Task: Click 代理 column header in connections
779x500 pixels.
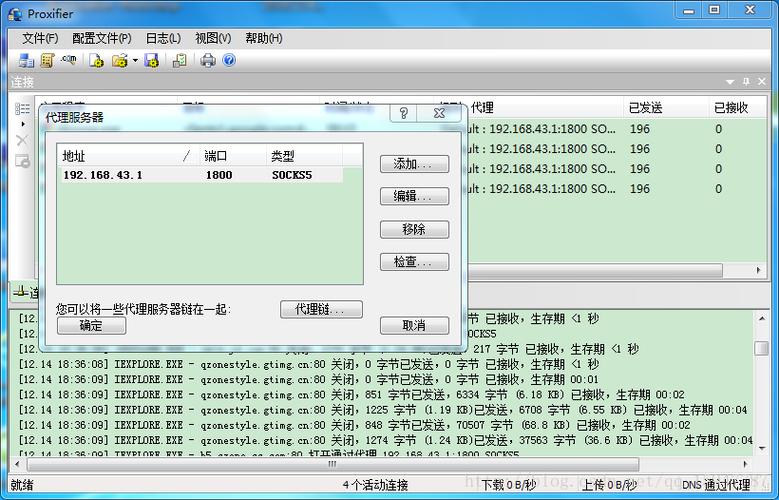Action: pyautogui.click(x=544, y=107)
